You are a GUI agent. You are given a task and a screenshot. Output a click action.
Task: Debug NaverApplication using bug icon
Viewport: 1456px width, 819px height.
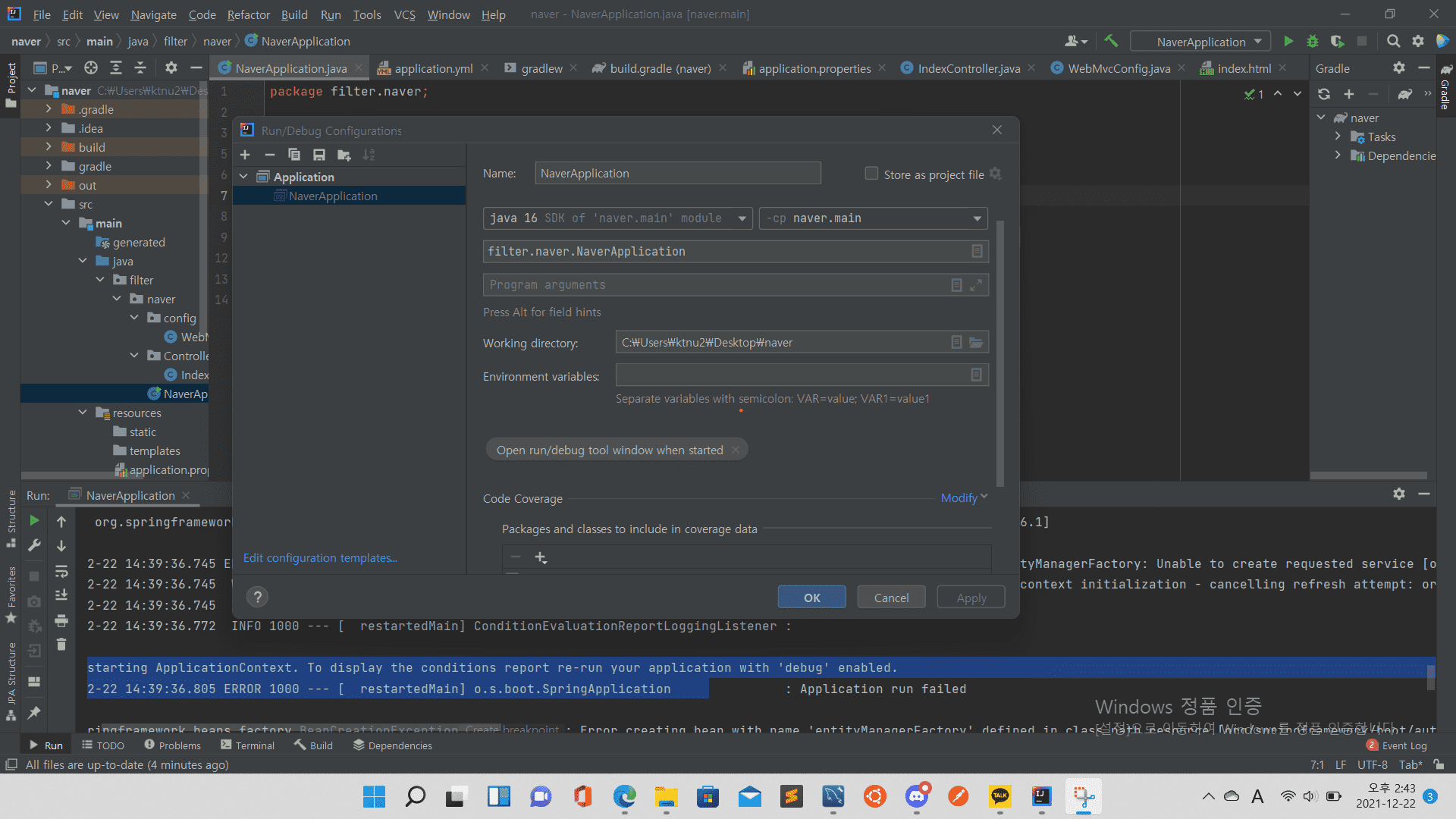click(x=1313, y=42)
